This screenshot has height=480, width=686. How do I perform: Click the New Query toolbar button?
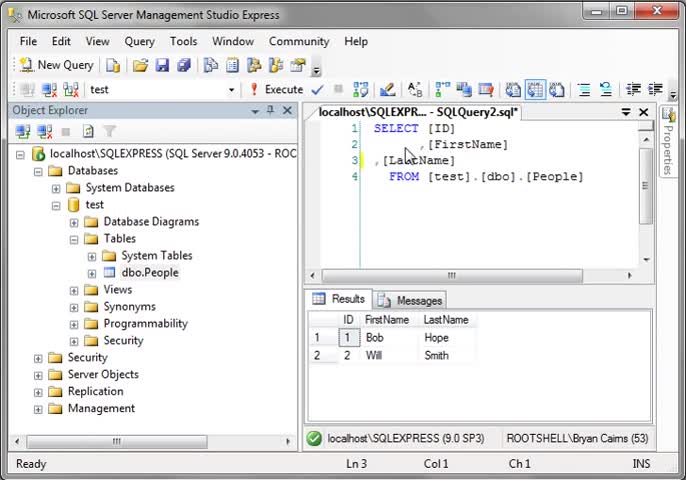click(x=56, y=65)
